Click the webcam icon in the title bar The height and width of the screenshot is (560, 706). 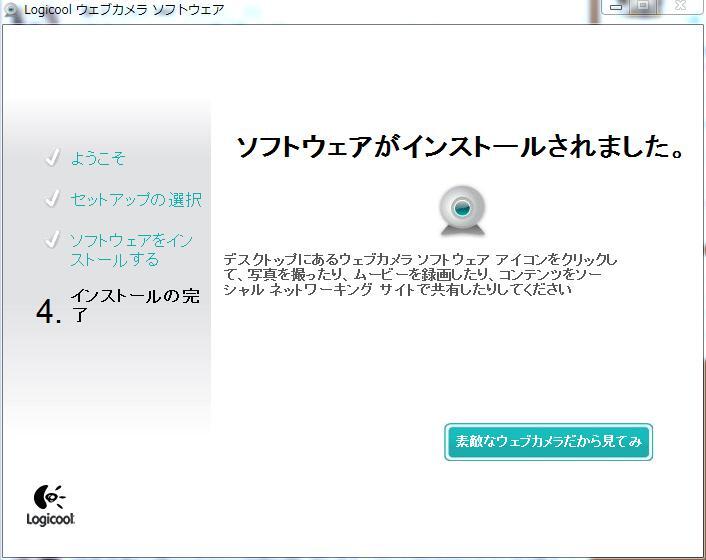(x=11, y=10)
